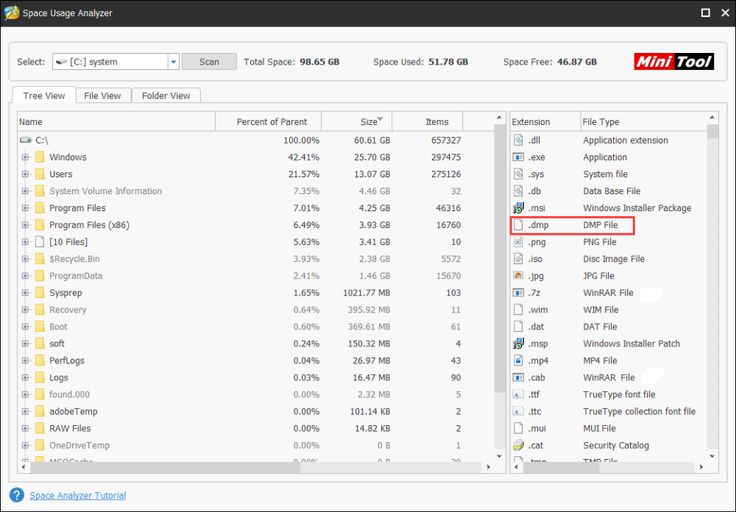Sort by the Items column header
The height and width of the screenshot is (512, 736).
428,122
